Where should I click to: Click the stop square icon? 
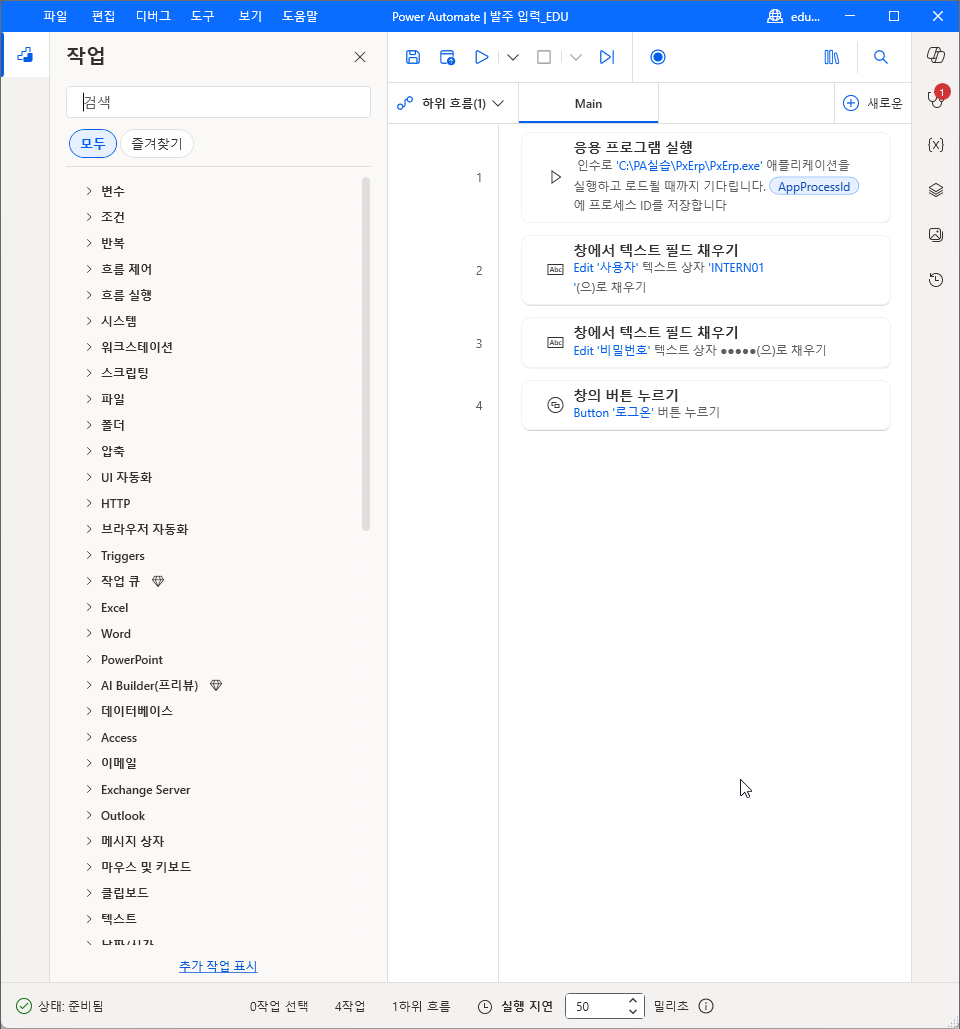pos(544,57)
